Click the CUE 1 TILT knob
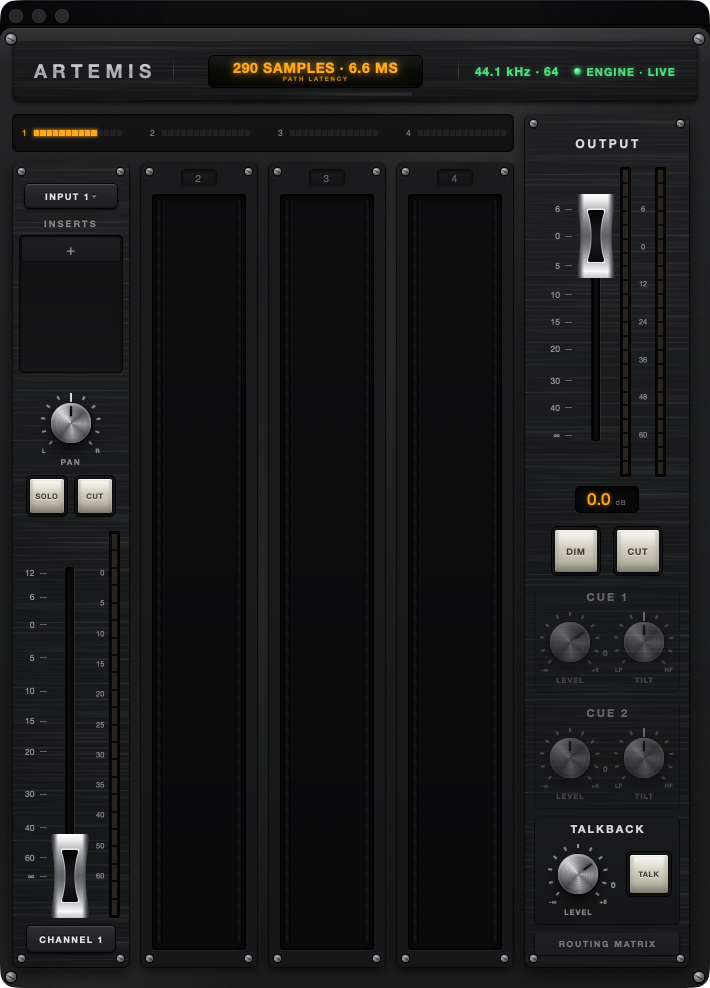This screenshot has height=988, width=710. tap(644, 642)
